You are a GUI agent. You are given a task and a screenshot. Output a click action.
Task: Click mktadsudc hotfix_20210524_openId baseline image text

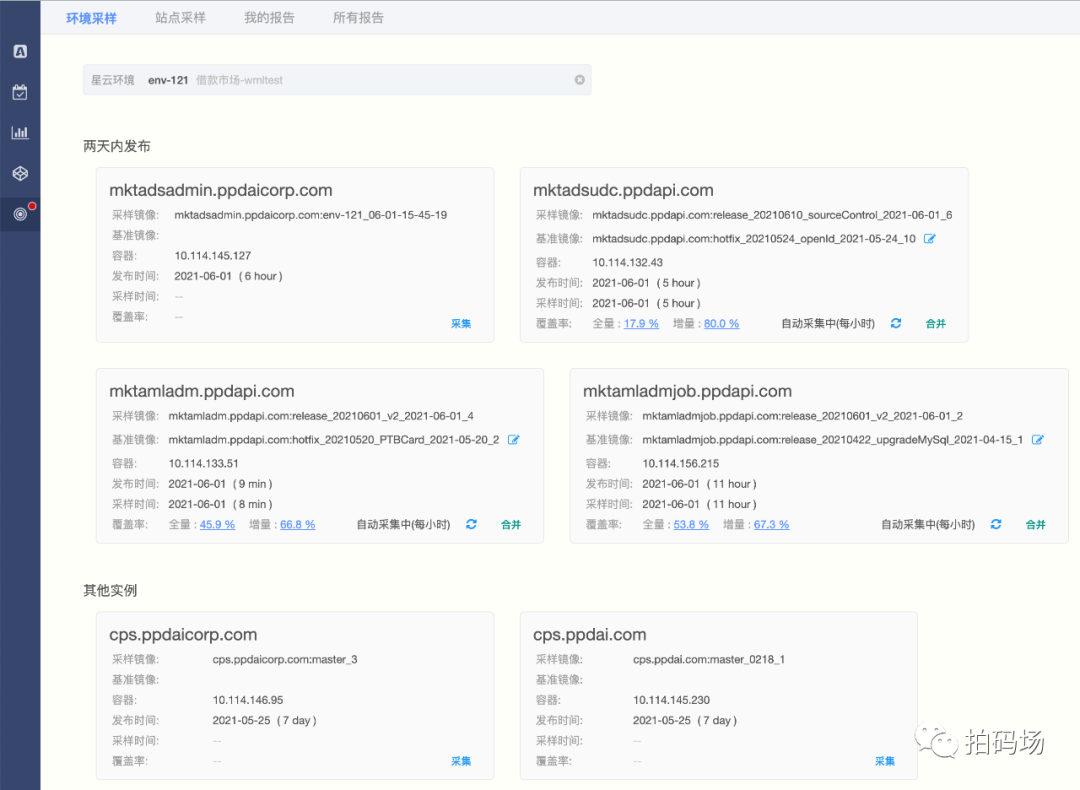point(754,238)
